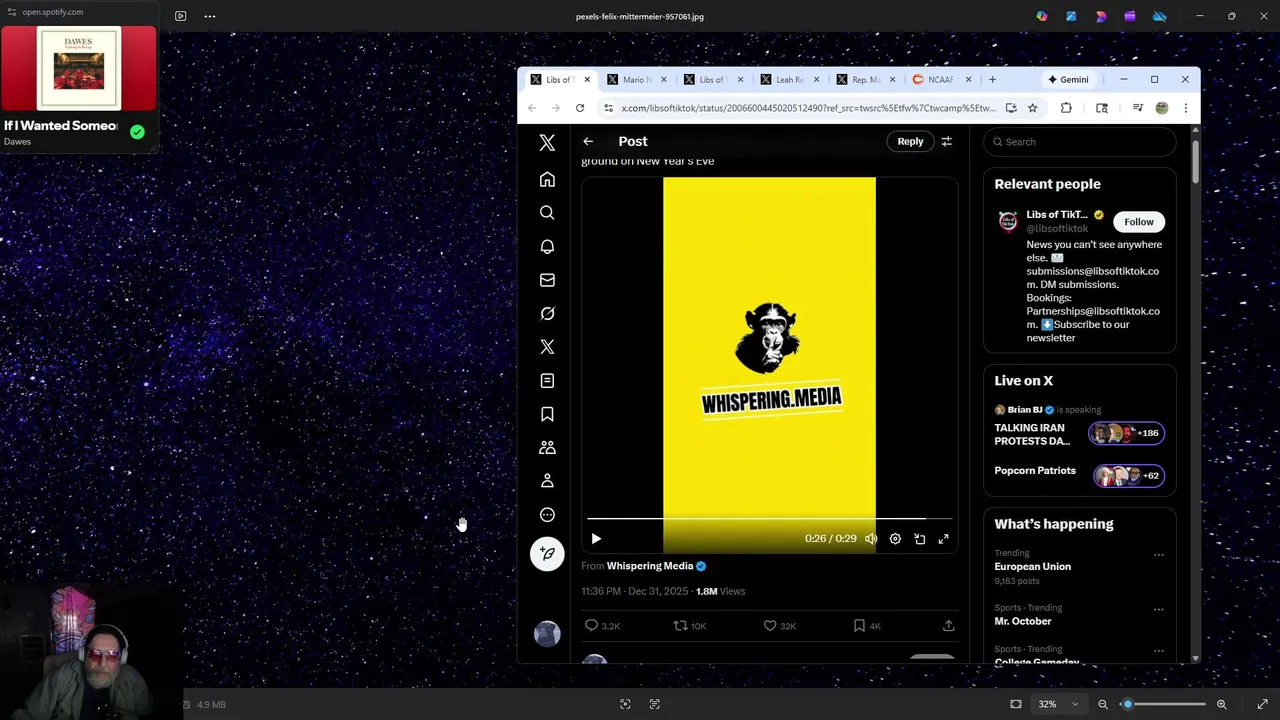Open Premium X icon in sidebar
This screenshot has height=720, width=1280.
(x=547, y=347)
